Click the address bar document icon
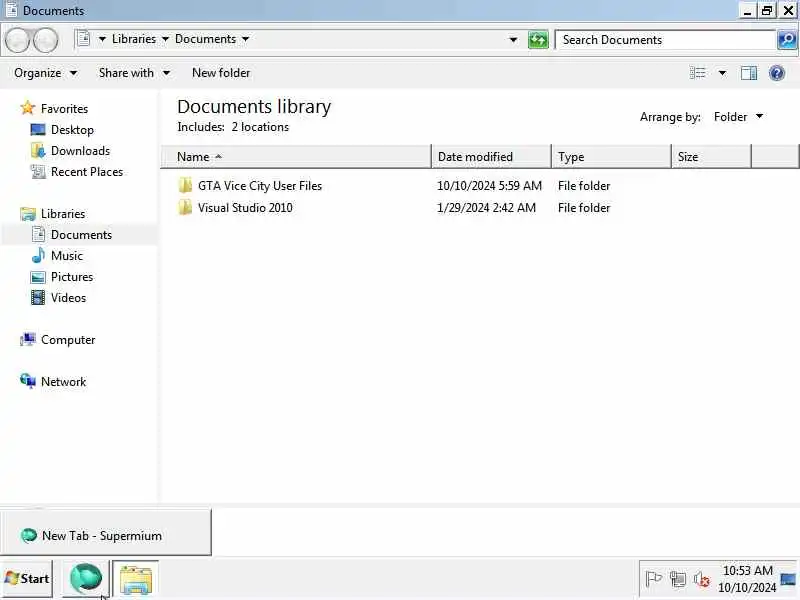The height and width of the screenshot is (600, 800). [x=84, y=39]
